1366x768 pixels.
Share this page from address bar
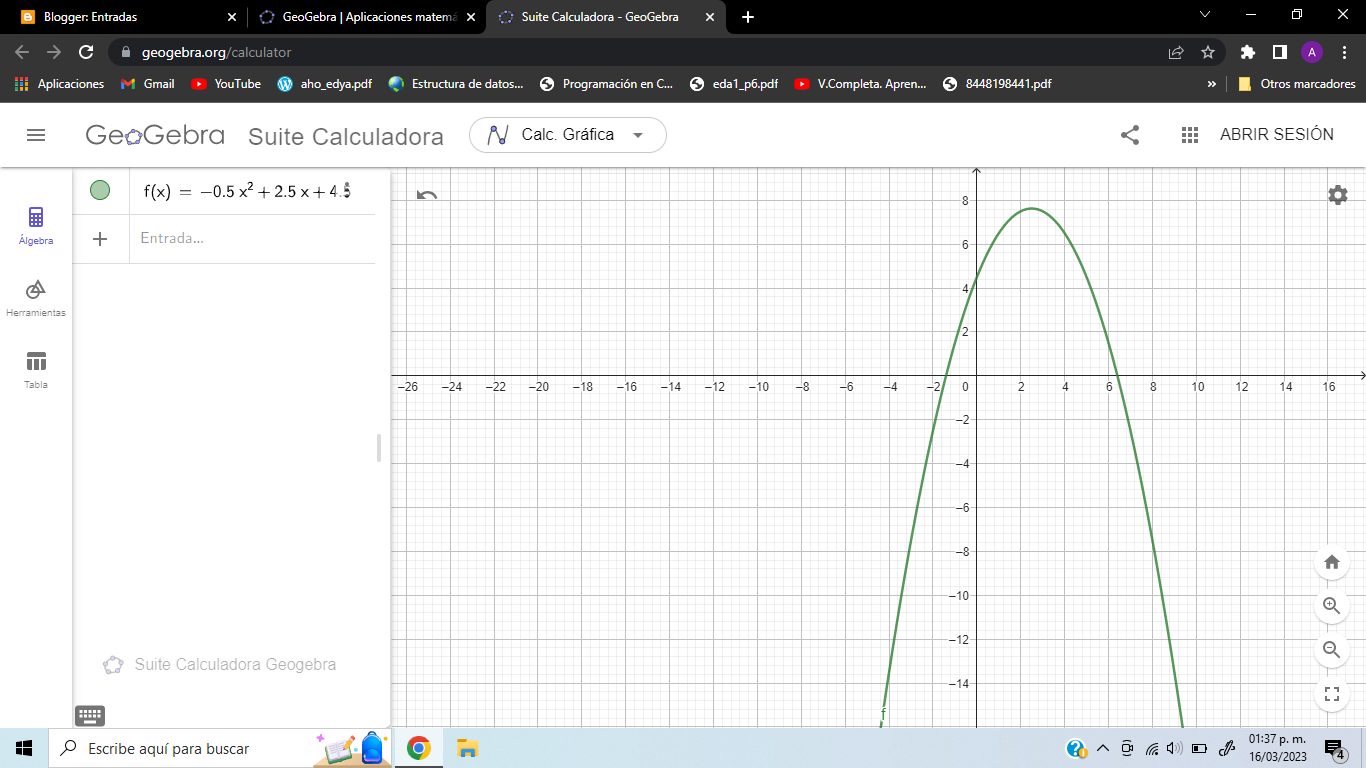[1176, 52]
